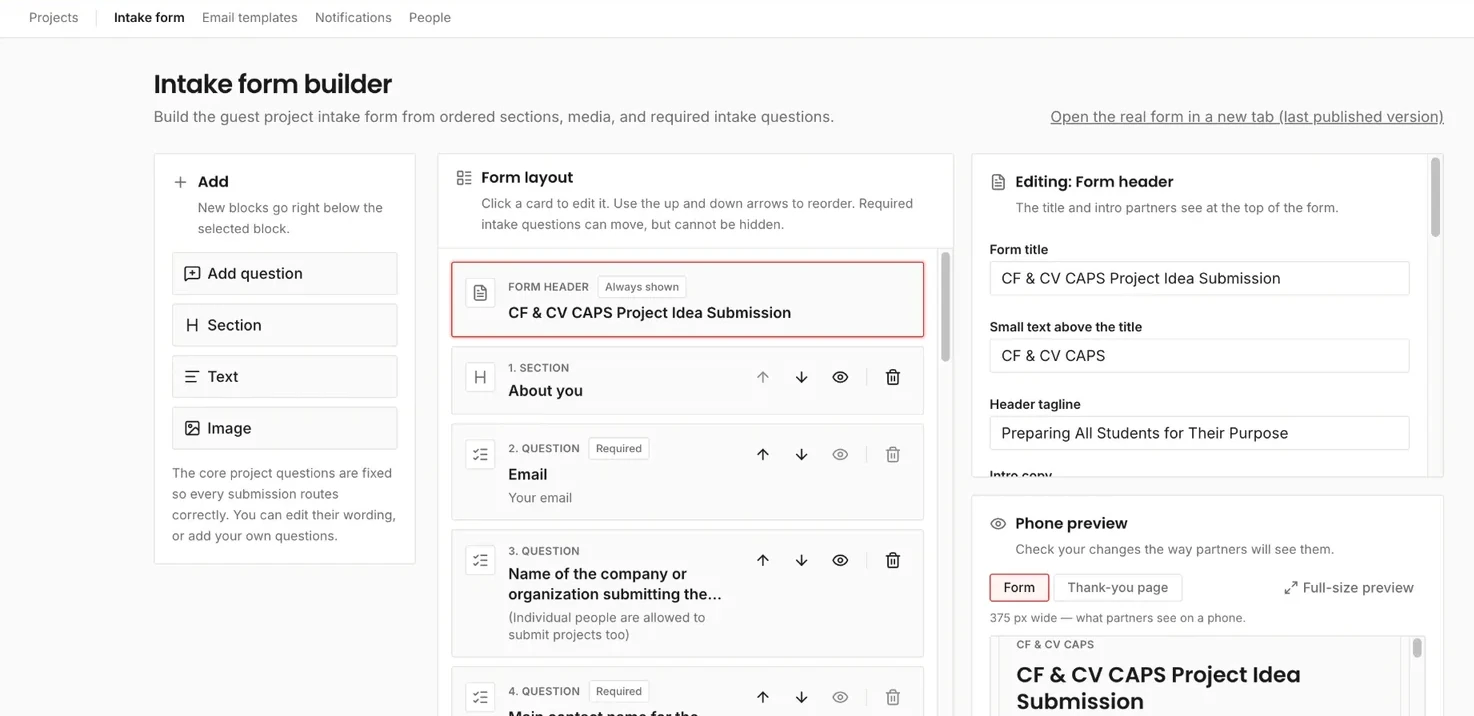This screenshot has height=716, width=1474.
Task: Move About you section down
Action: point(802,377)
